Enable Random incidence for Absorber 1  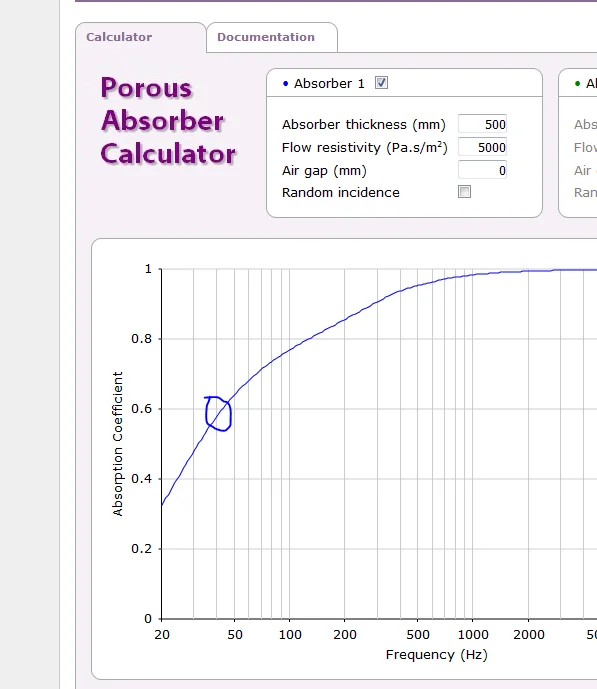pos(464,192)
